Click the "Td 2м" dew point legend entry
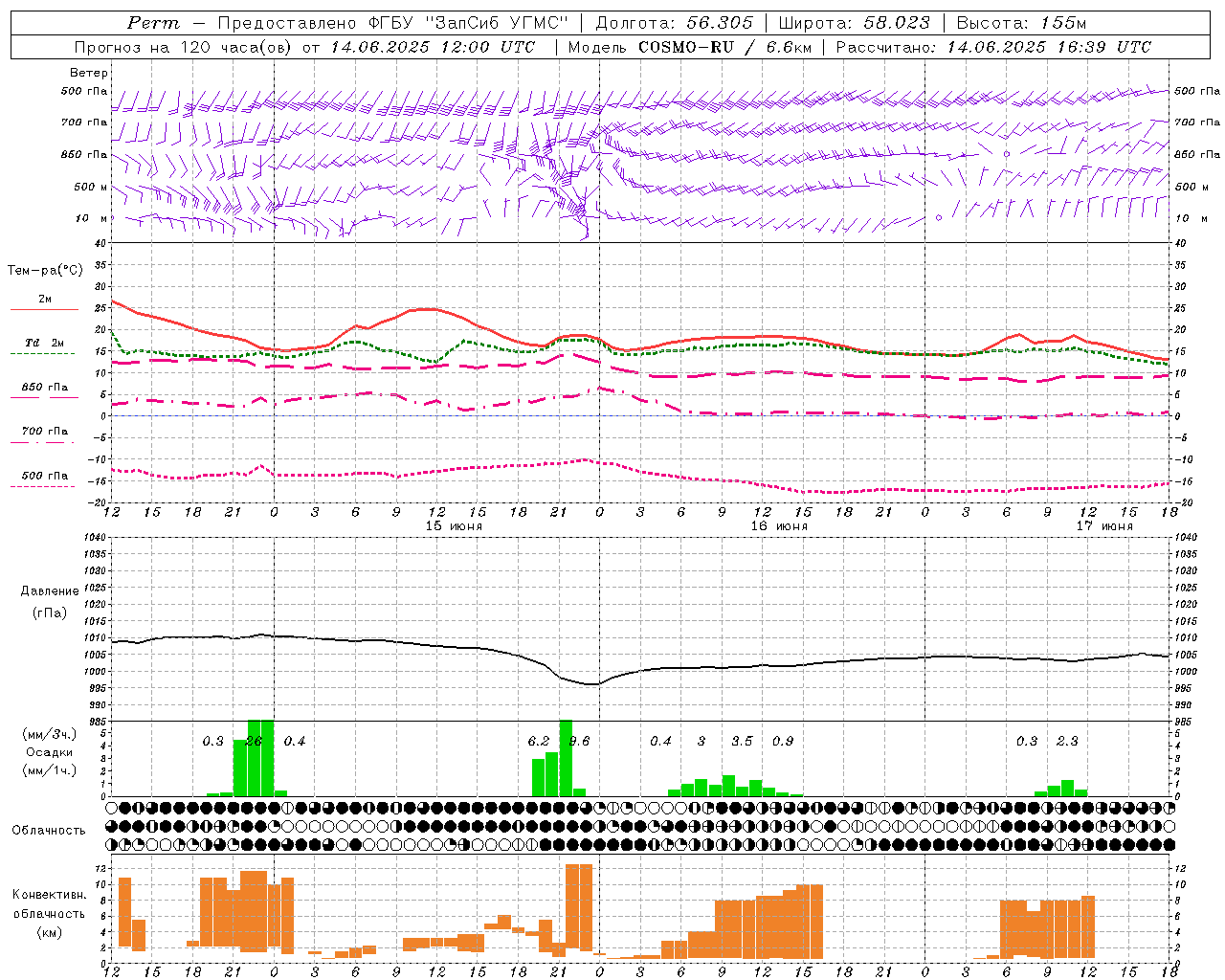 44,343
